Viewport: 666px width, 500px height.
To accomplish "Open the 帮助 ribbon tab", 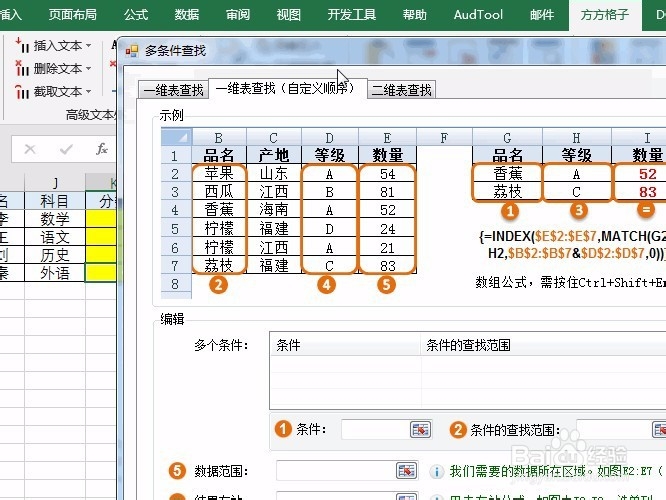I will click(x=415, y=15).
